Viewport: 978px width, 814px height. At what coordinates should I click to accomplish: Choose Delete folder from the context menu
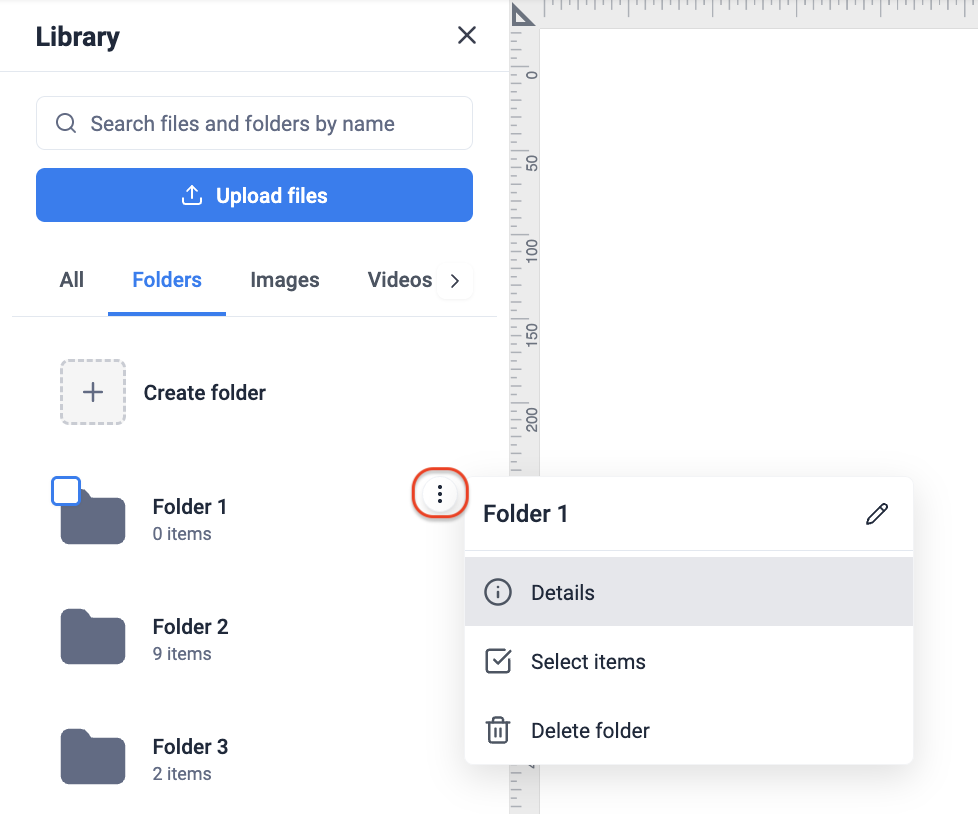pos(590,730)
